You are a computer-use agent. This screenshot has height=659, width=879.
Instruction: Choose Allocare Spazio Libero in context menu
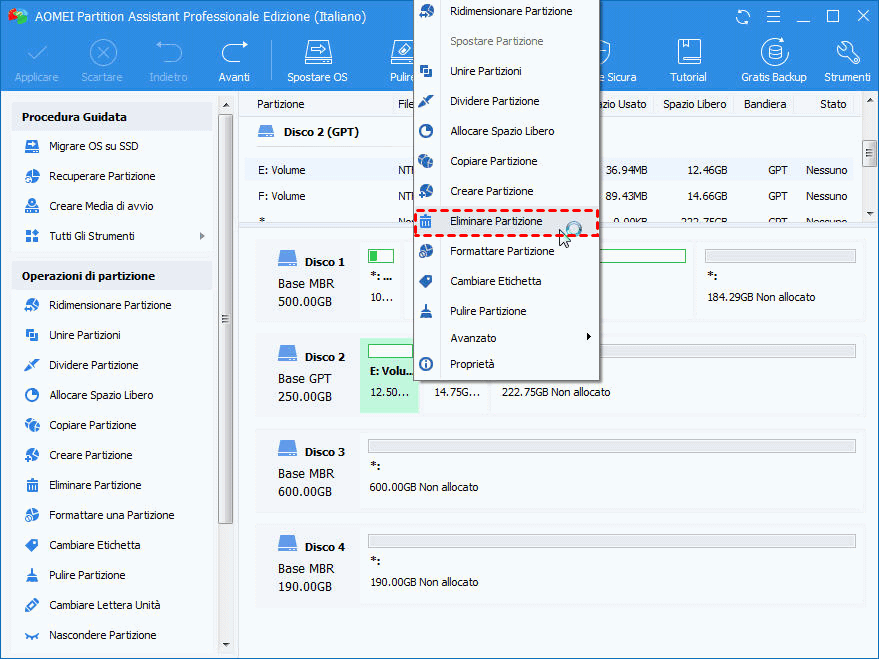point(507,131)
